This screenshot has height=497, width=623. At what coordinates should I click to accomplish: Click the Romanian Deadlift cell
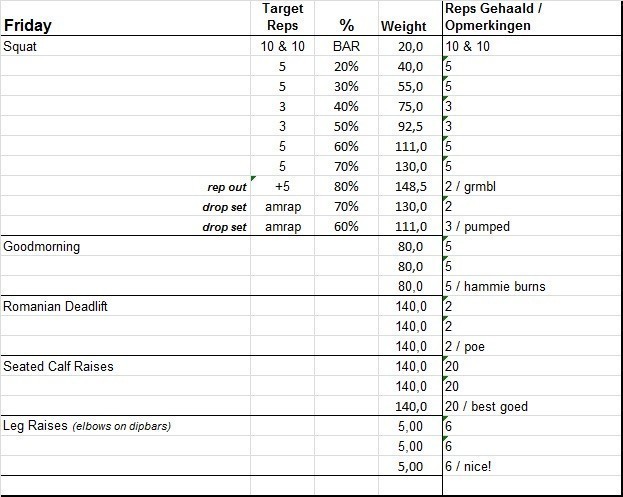[55, 306]
